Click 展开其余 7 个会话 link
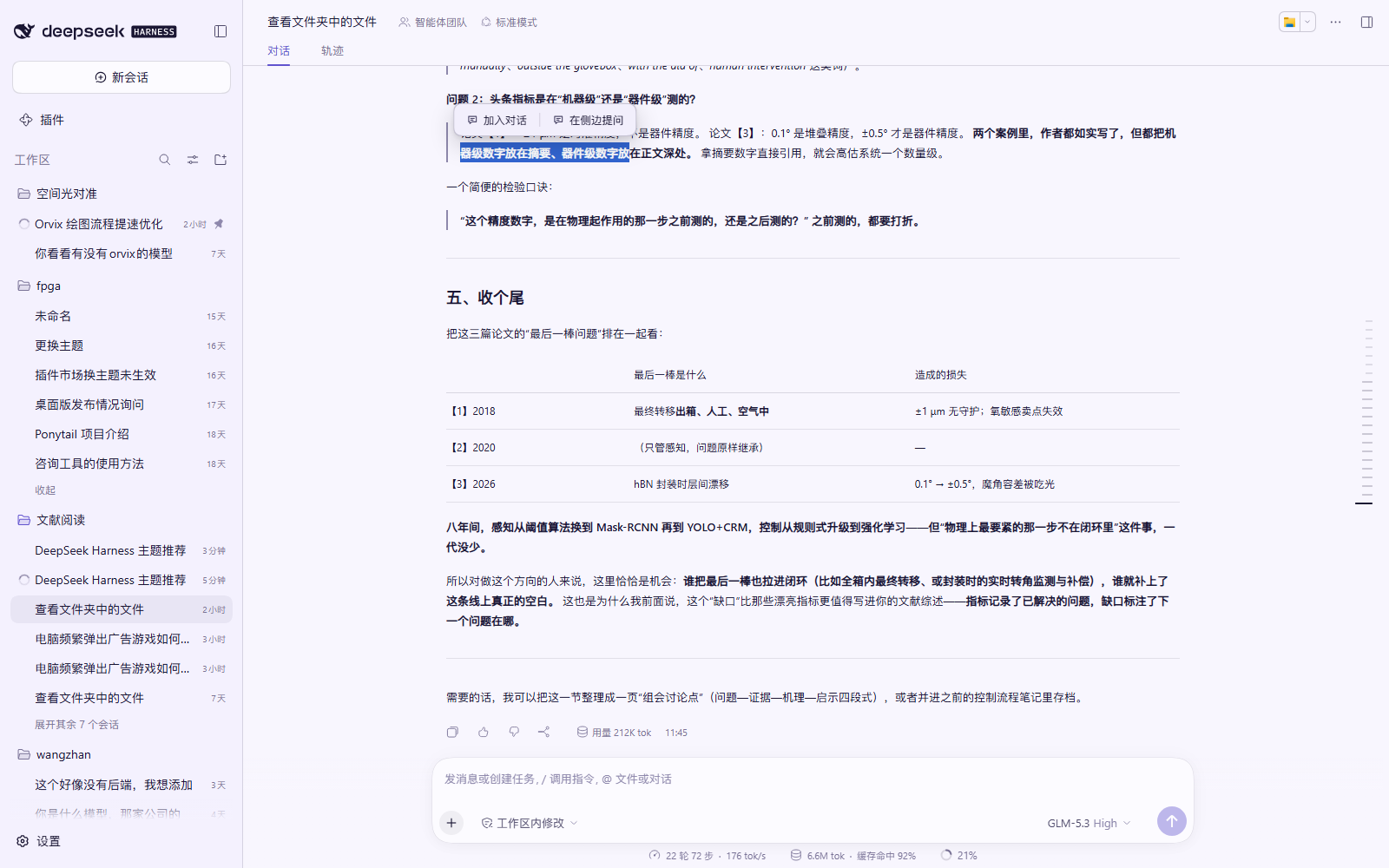 (76, 725)
